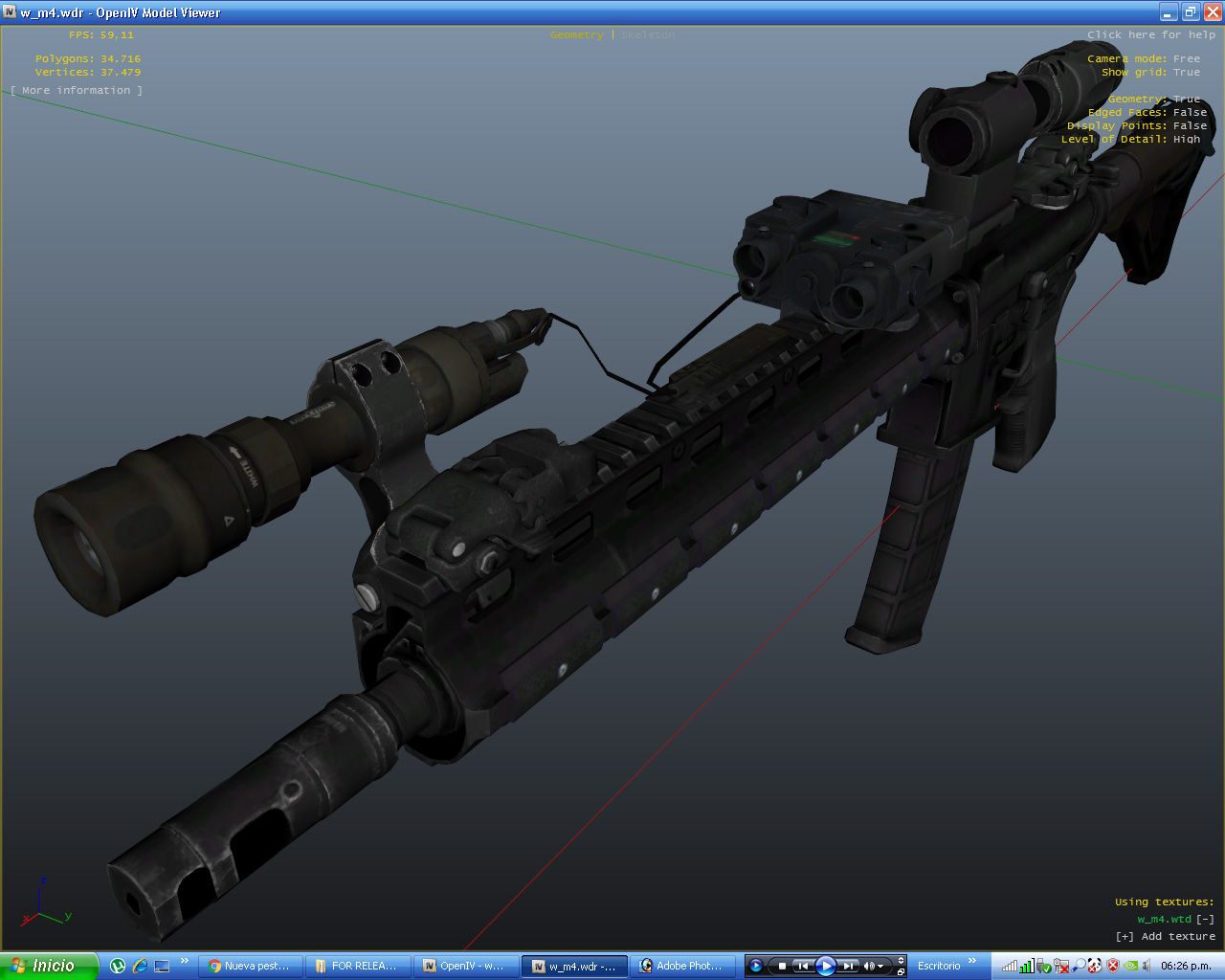The height and width of the screenshot is (980, 1225).
Task: Open the 'Click here for help' link
Action: pyautogui.click(x=1151, y=34)
